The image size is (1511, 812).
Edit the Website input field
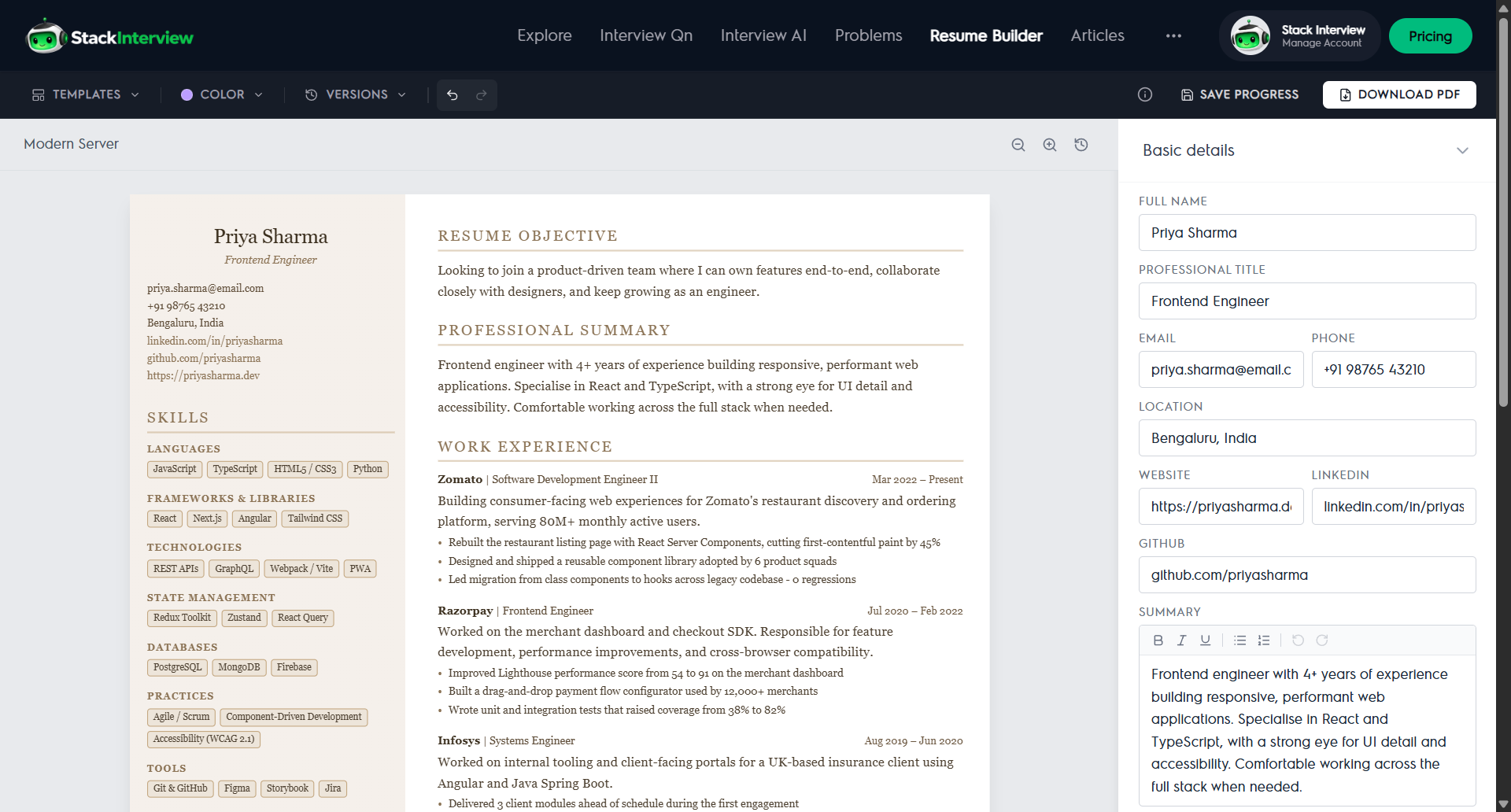pyautogui.click(x=1221, y=507)
